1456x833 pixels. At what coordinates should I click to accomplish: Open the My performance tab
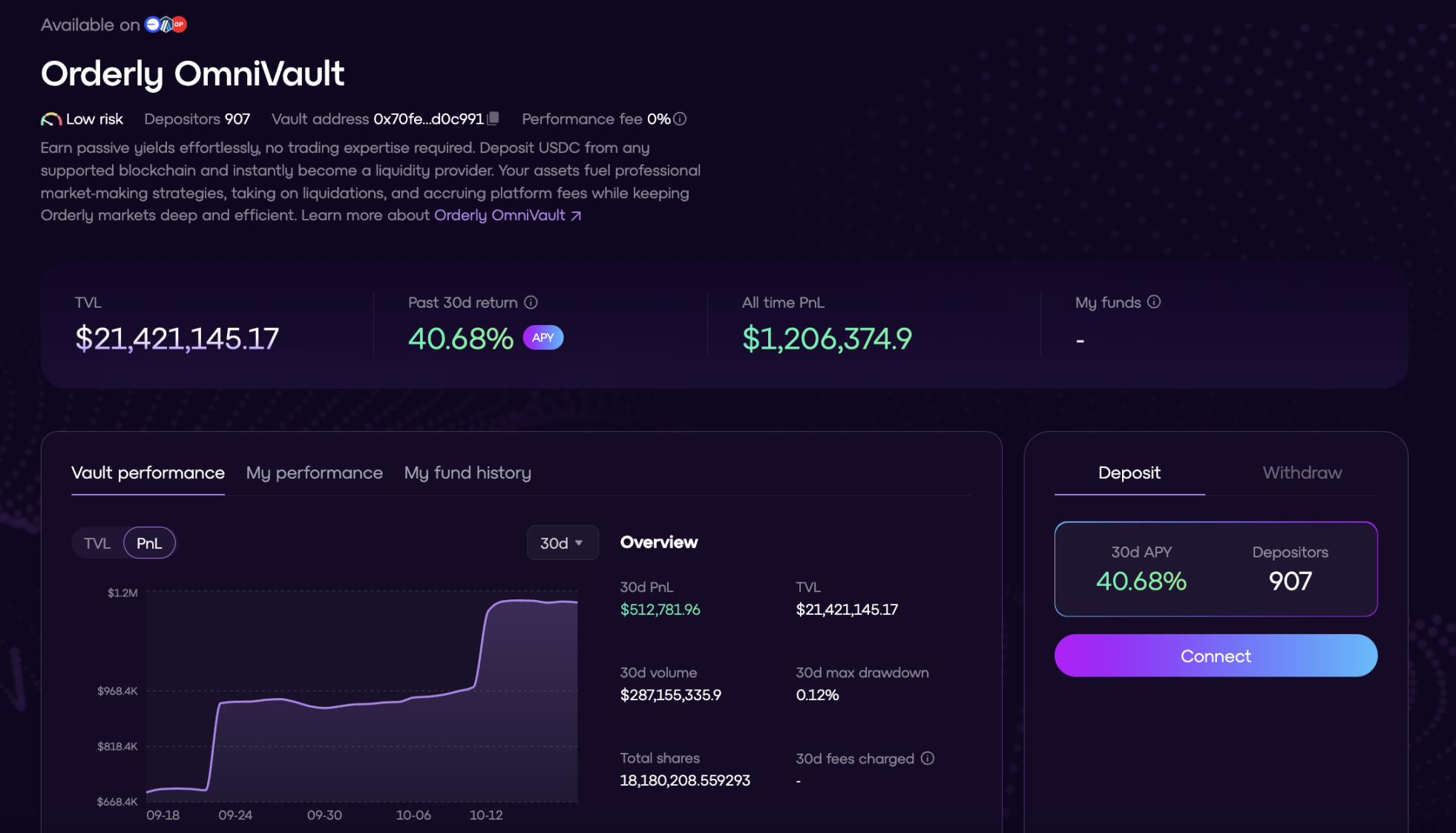(314, 473)
